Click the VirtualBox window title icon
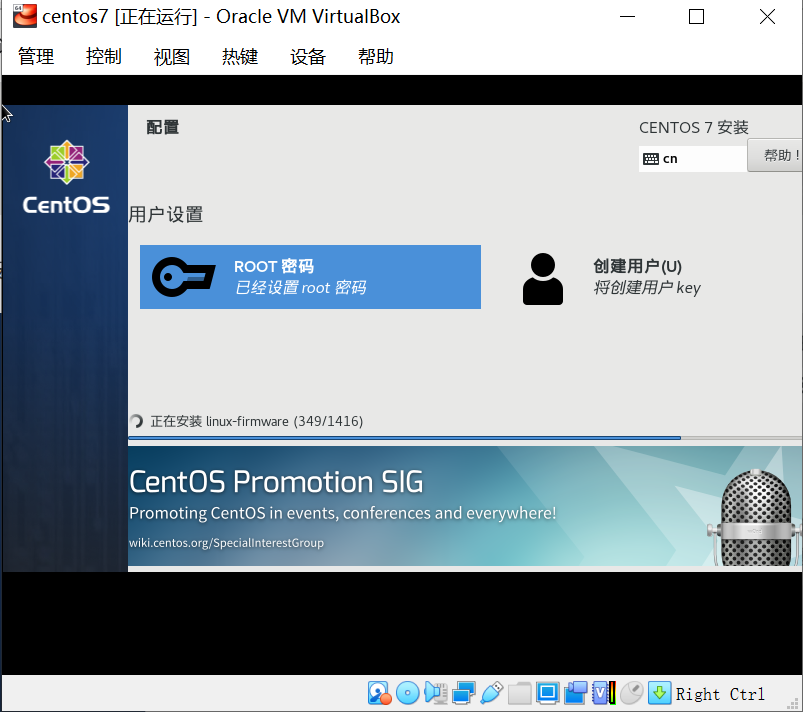 click(x=25, y=15)
